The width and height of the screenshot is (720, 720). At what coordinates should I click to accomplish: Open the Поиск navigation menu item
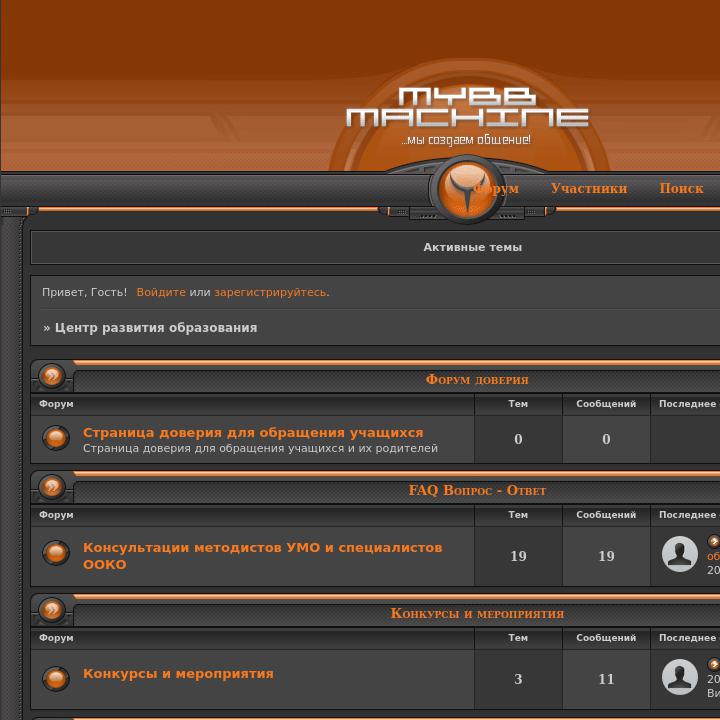tap(681, 188)
